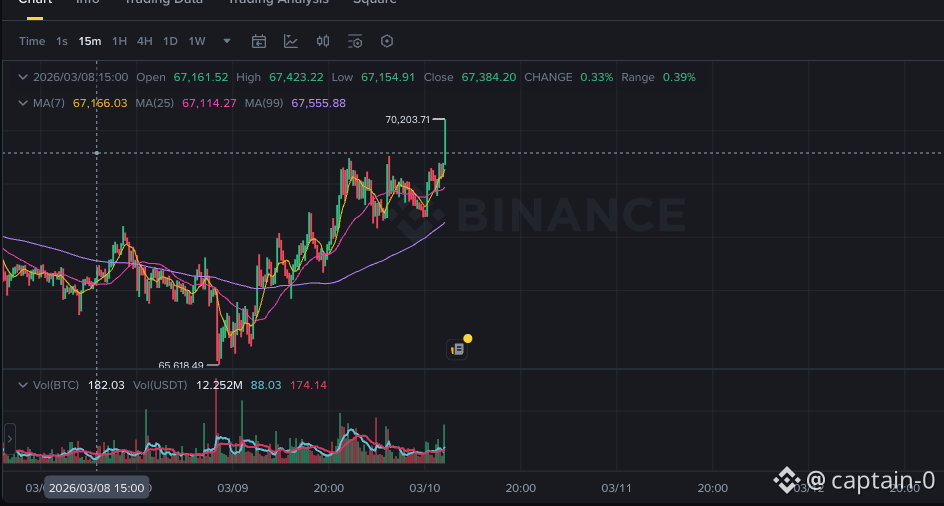Screen dimensions: 944x506
Task: Open chart settings hexagon icon
Action: (x=387, y=41)
